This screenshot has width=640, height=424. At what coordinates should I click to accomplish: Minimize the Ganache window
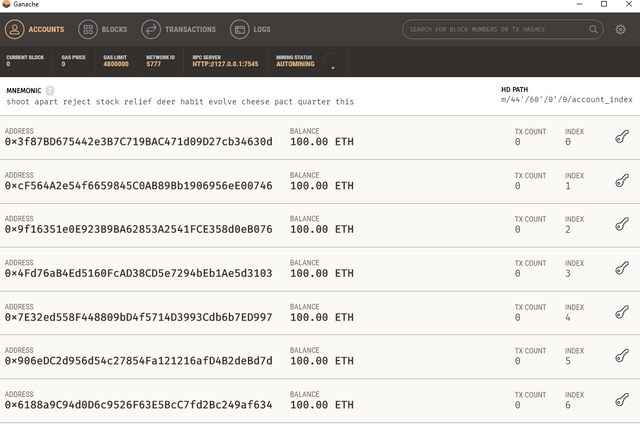pyautogui.click(x=580, y=4)
